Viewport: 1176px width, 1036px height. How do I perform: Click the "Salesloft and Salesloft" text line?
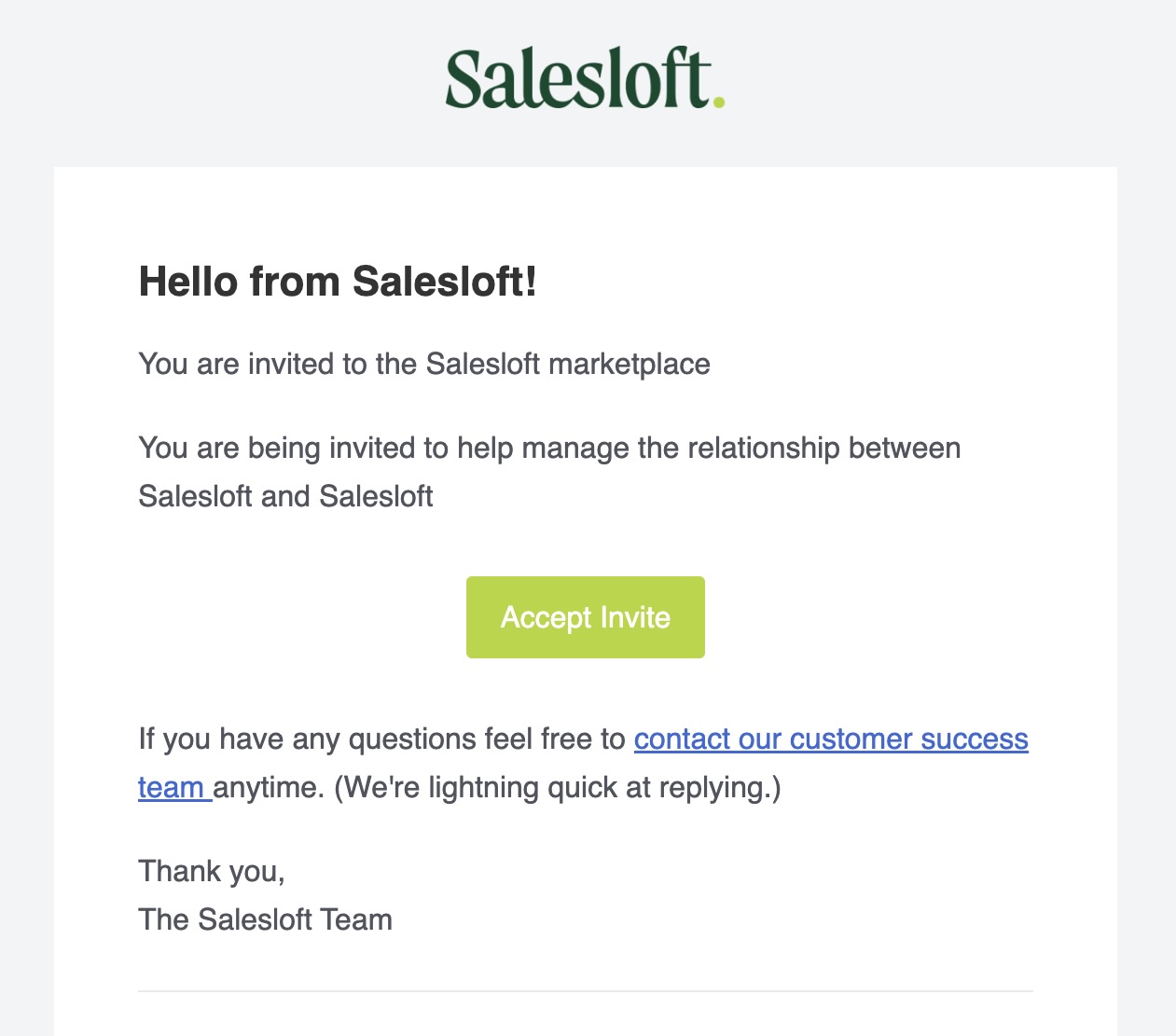(285, 496)
